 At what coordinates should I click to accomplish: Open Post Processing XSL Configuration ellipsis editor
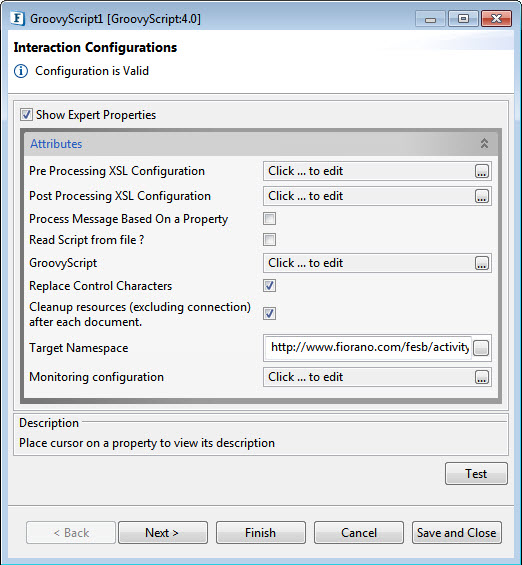click(482, 196)
